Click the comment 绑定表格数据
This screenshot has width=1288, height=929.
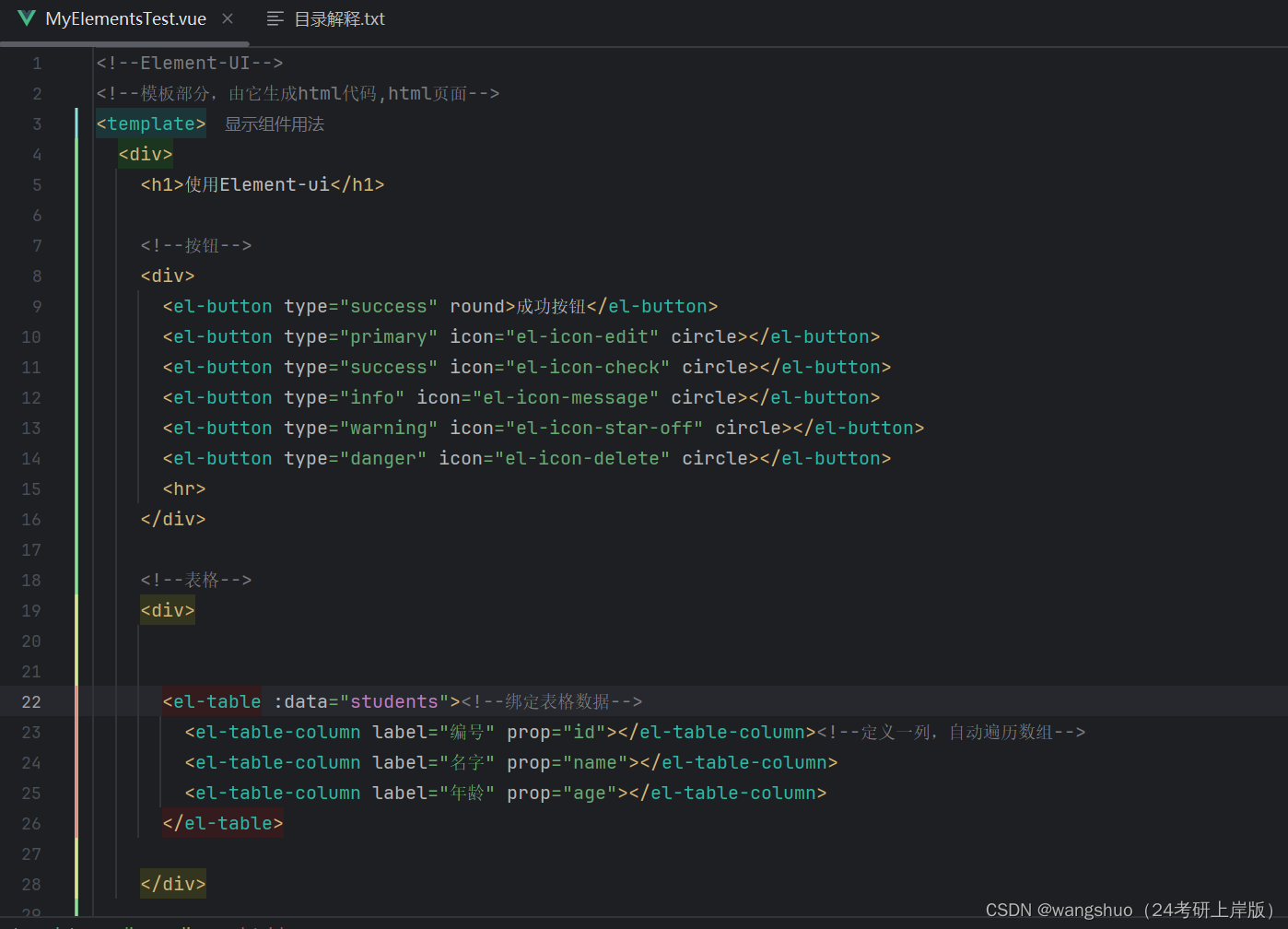552,701
